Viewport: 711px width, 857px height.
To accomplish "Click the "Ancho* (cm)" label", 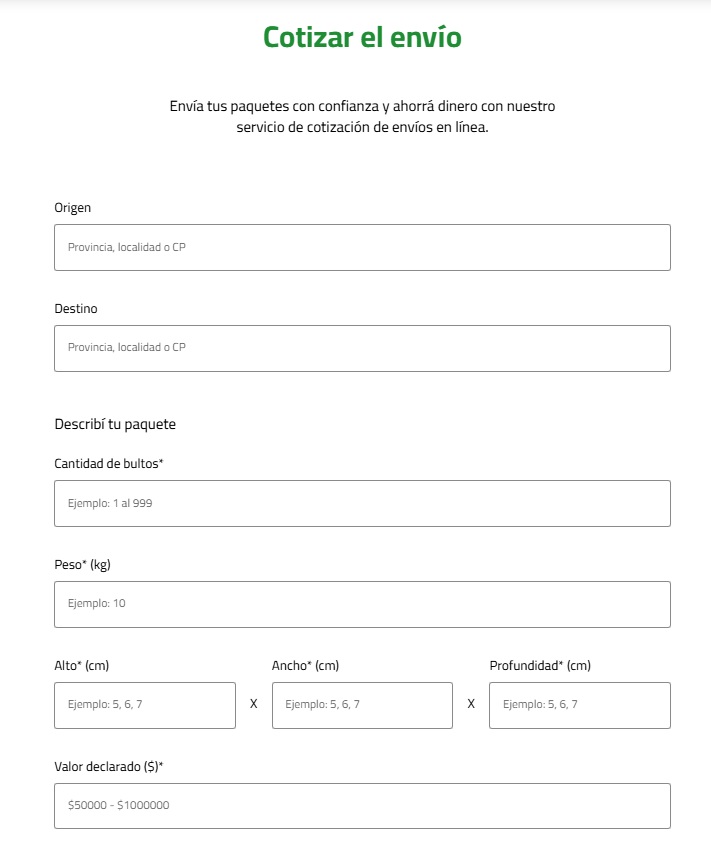I will click(x=305, y=666).
